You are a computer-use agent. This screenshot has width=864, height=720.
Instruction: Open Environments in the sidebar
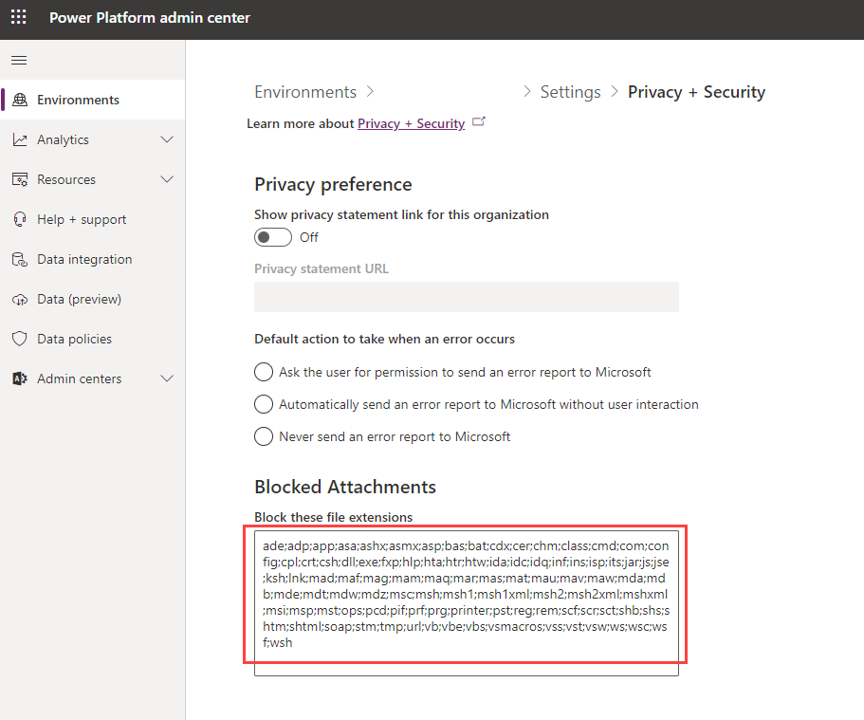click(x=93, y=100)
